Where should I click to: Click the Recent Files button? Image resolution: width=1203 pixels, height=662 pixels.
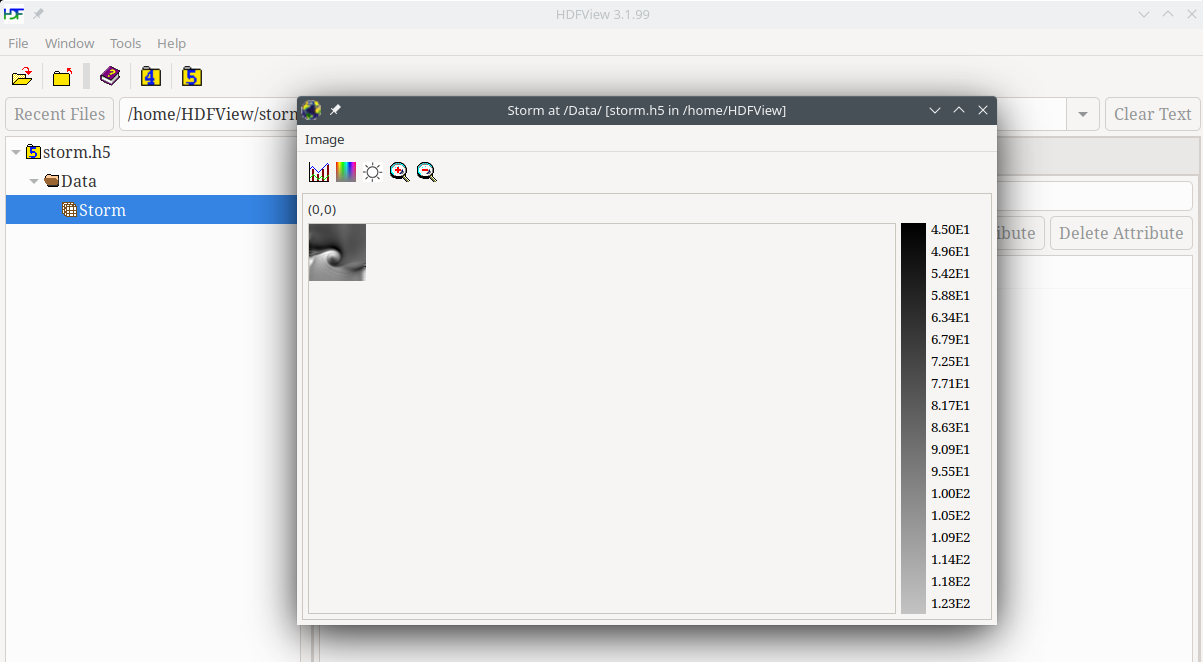coord(59,114)
